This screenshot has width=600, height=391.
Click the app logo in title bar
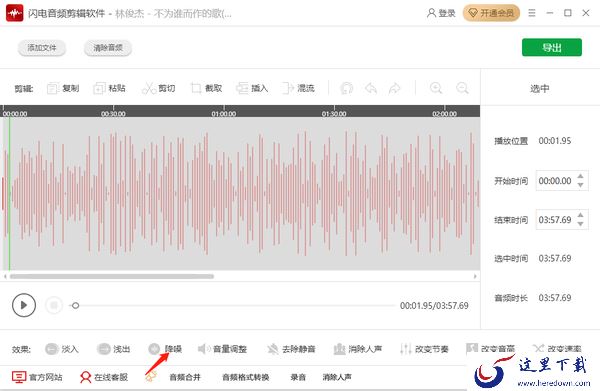(15, 13)
